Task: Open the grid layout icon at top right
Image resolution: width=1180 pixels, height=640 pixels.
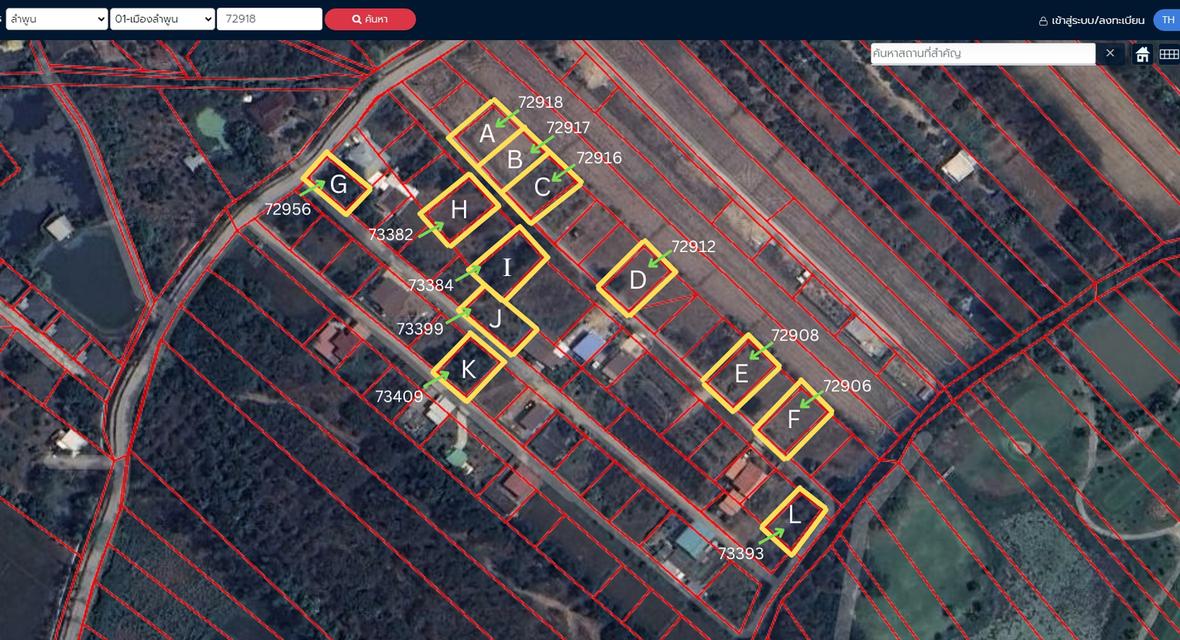Action: pos(1169,54)
